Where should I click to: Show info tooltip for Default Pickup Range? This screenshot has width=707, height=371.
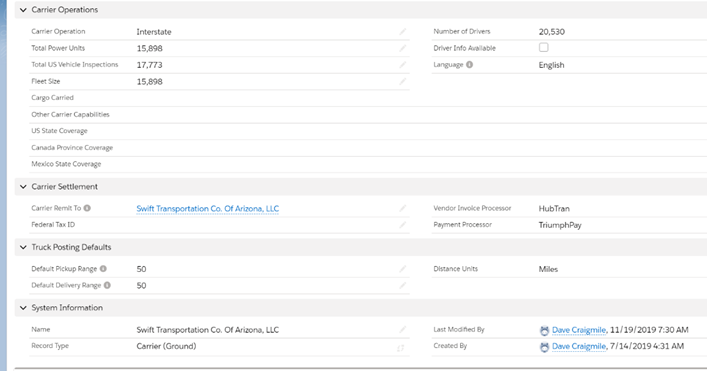tap(103, 269)
